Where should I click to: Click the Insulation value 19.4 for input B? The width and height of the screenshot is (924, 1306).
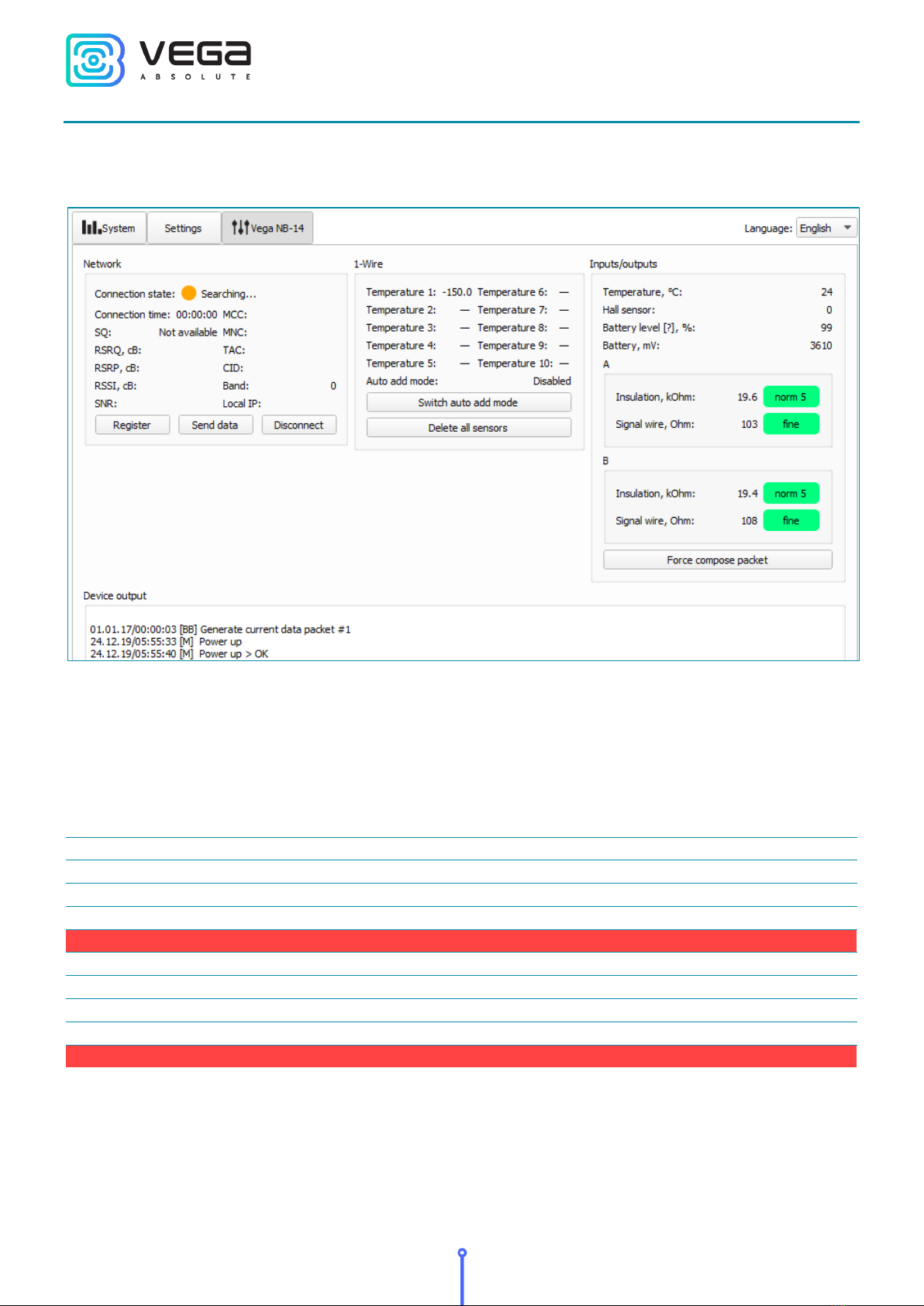(x=747, y=494)
